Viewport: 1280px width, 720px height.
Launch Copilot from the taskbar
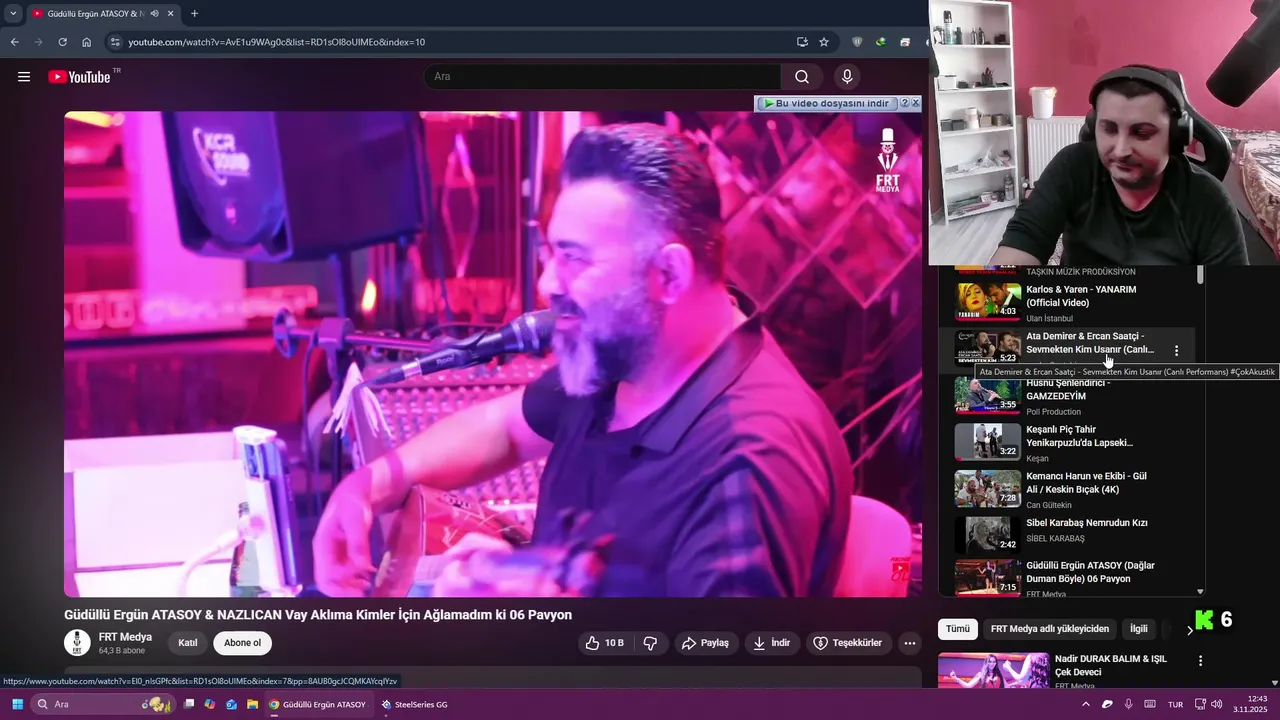[210, 704]
